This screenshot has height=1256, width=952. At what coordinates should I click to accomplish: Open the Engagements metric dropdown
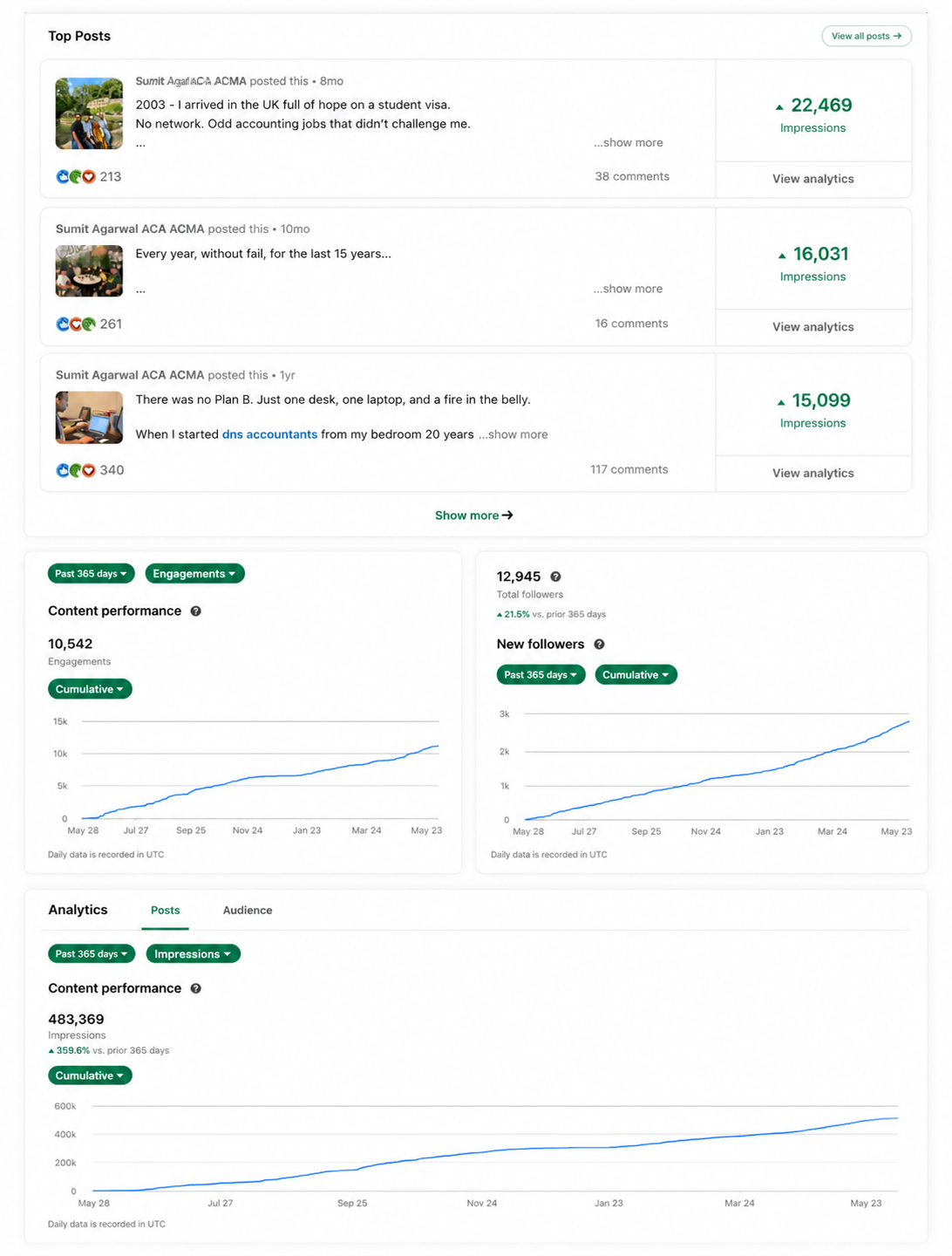(x=194, y=574)
